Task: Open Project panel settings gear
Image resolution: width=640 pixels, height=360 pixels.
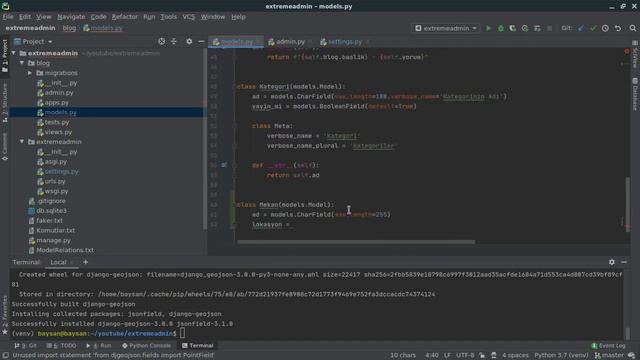Action: [x=189, y=41]
